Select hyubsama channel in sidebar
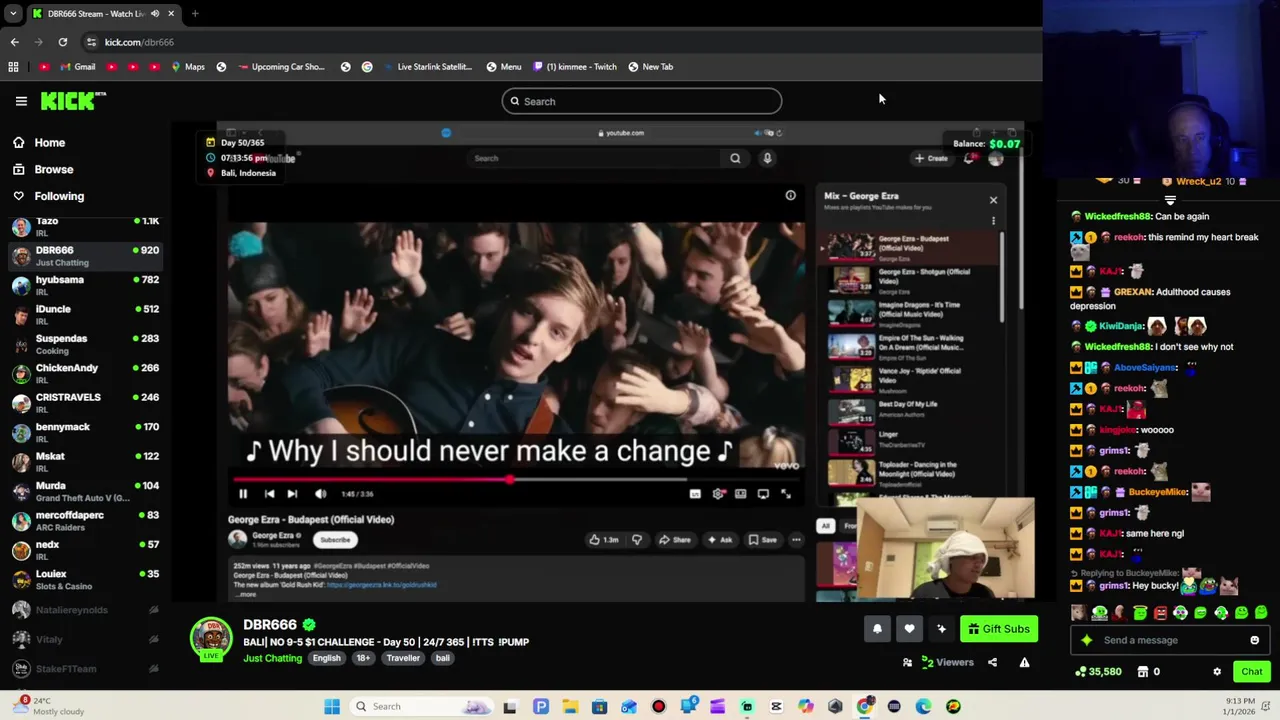 coord(85,285)
